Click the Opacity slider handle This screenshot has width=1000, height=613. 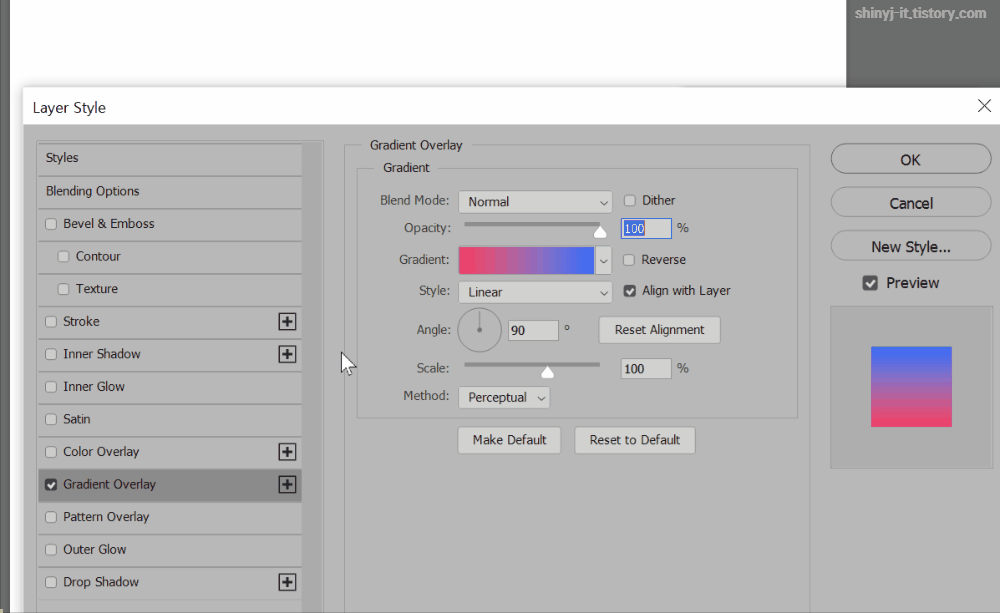click(x=599, y=232)
